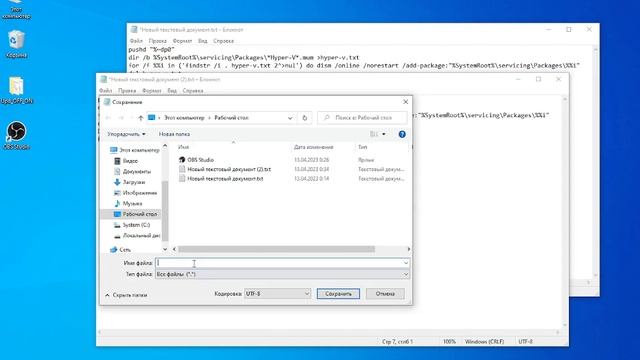640x360 pixels.
Task: Click the search Рабочий стол field
Action: [362, 118]
